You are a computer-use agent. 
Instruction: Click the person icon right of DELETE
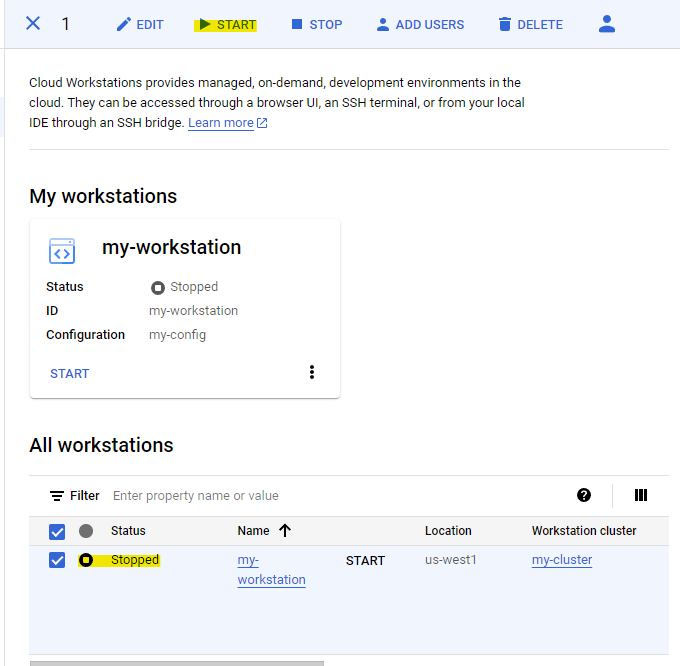click(x=607, y=24)
